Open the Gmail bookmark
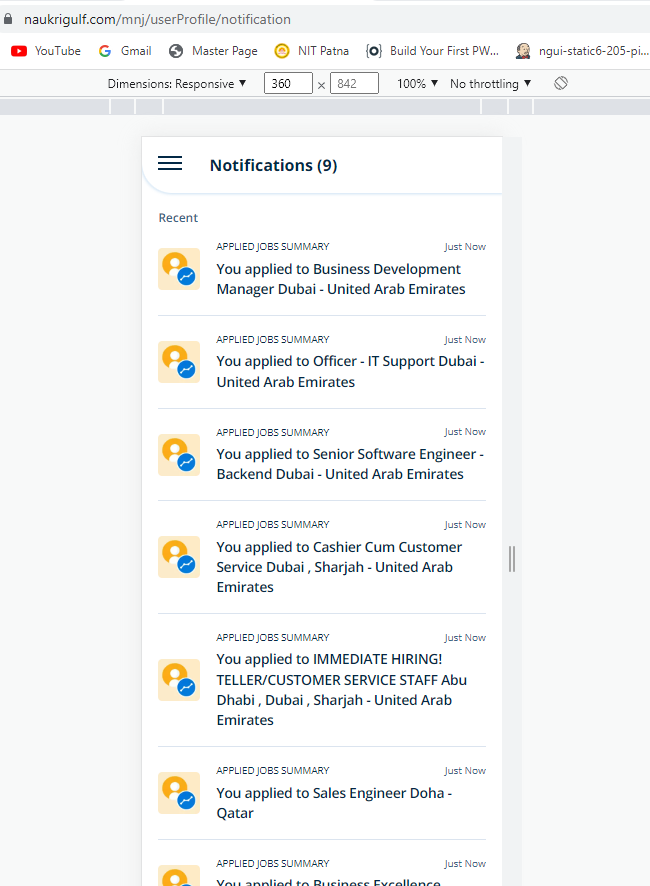Viewport: 650px width, 886px height. (125, 51)
